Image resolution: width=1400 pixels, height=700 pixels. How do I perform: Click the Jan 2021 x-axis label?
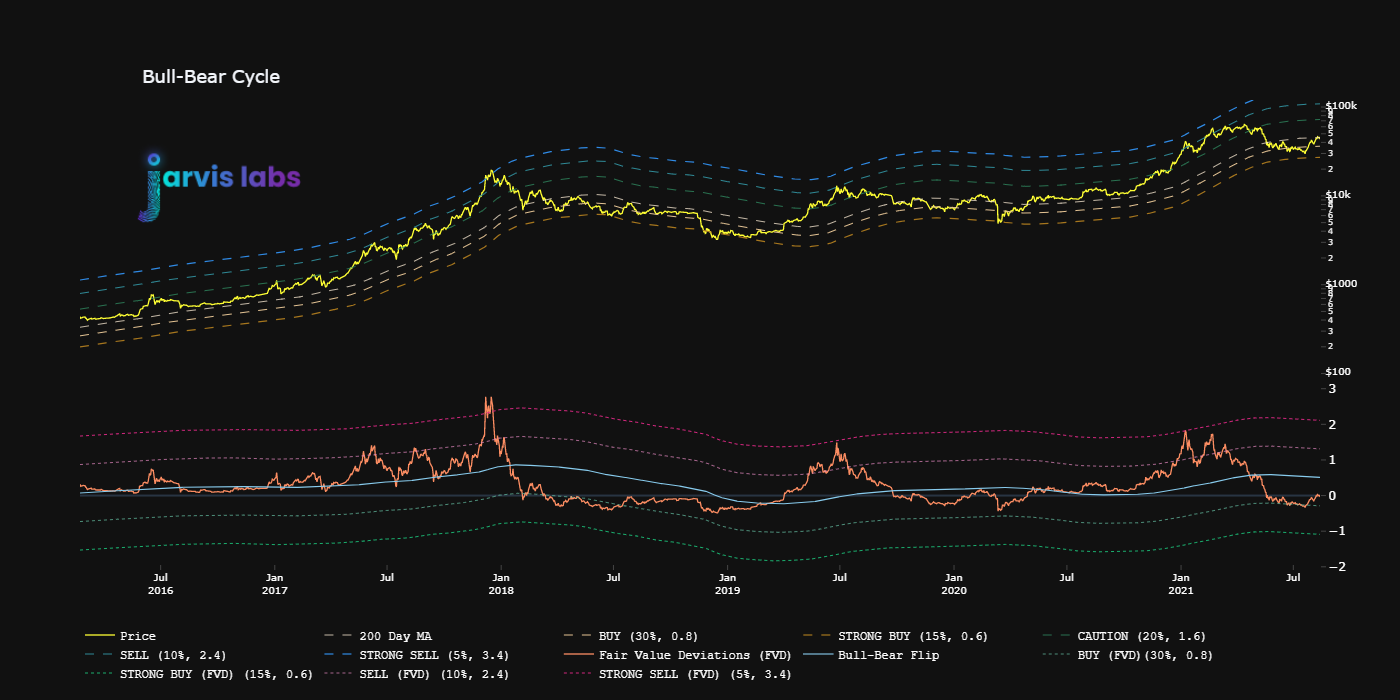[x=1181, y=584]
